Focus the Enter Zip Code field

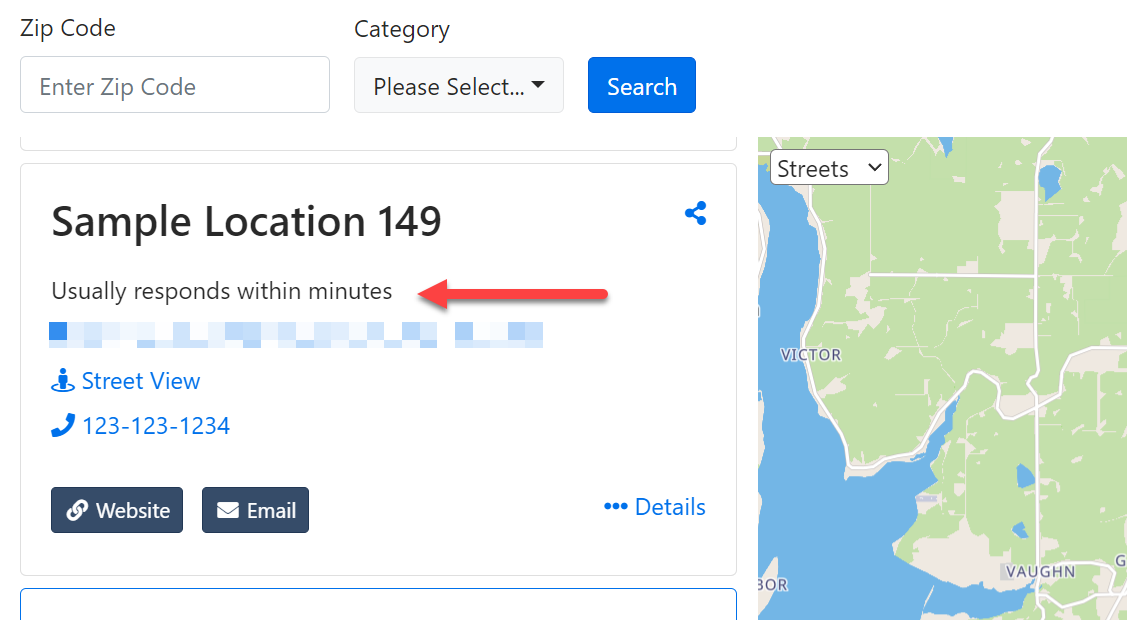pos(175,85)
